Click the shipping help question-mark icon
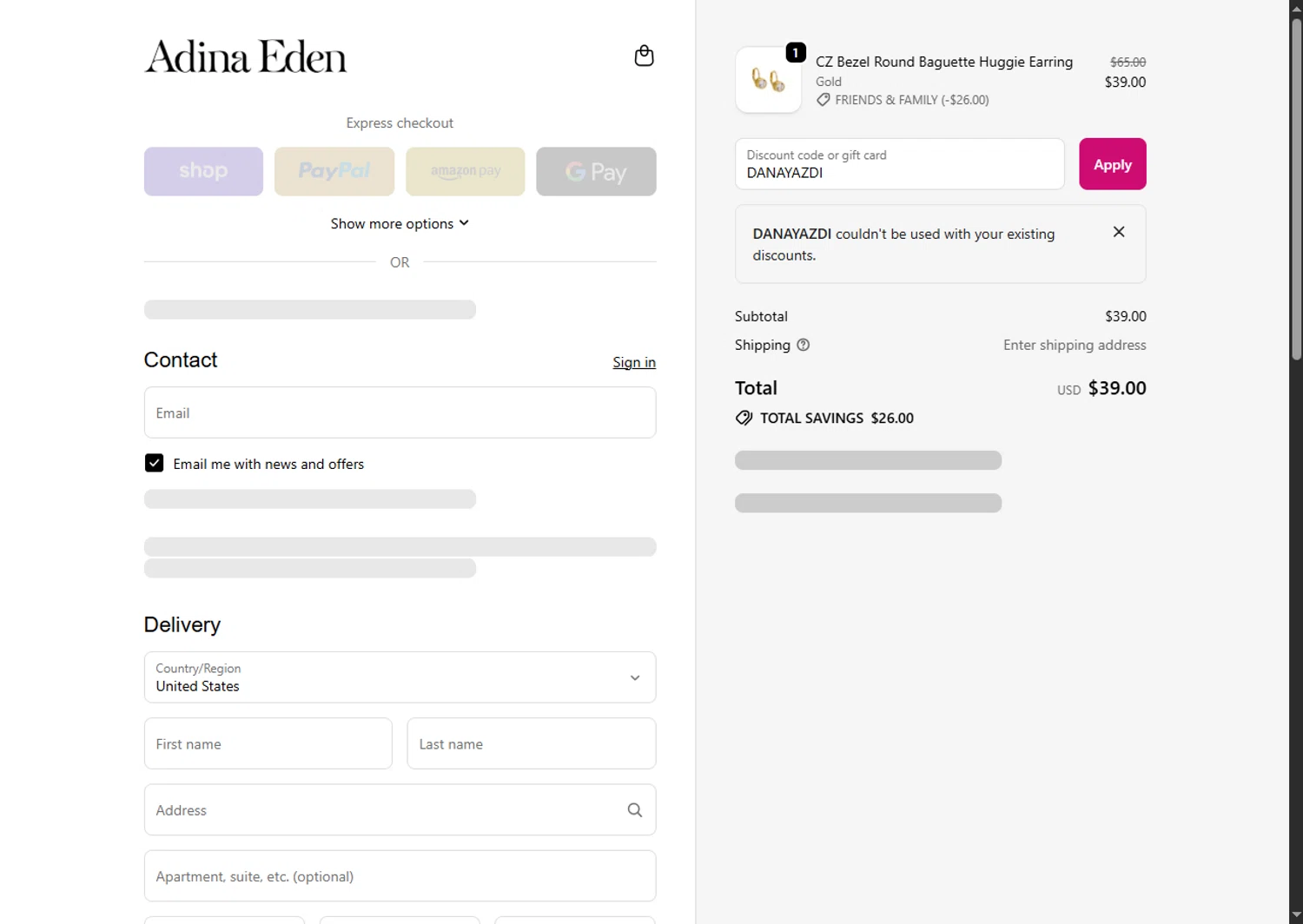Viewport: 1303px width, 924px height. pyautogui.click(x=804, y=345)
